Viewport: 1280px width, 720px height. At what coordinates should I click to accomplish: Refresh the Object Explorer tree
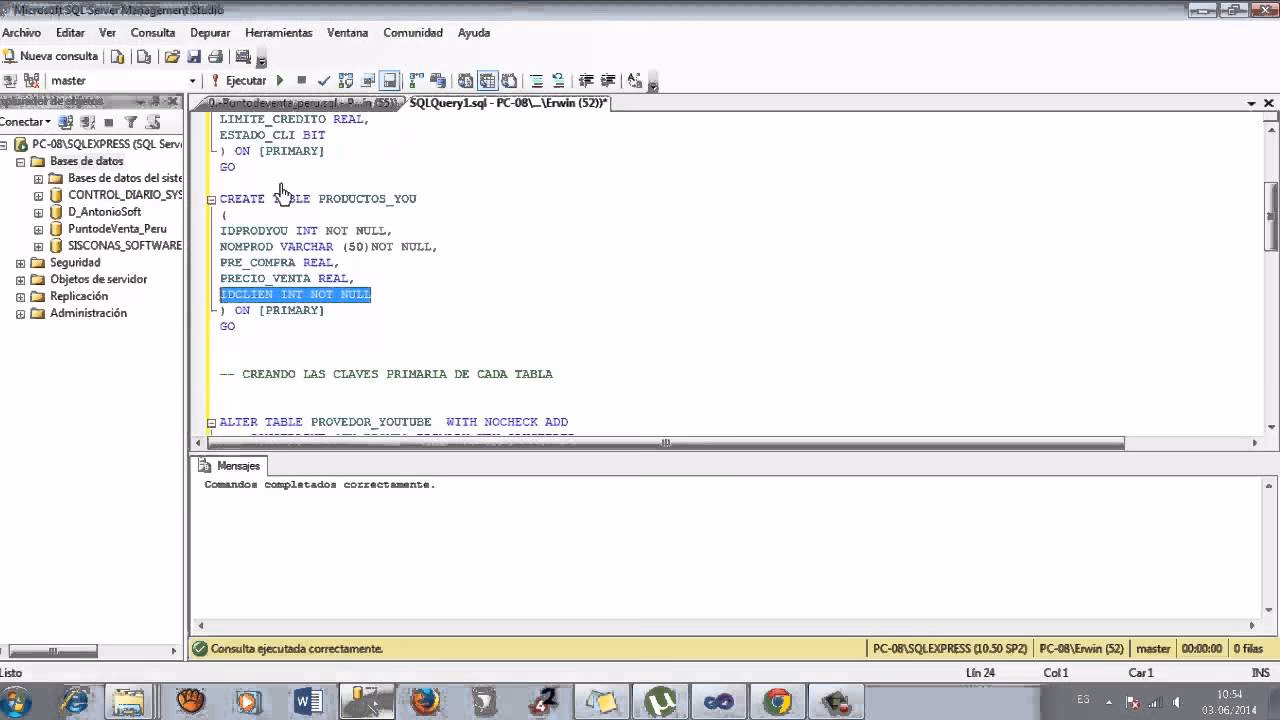coord(153,122)
